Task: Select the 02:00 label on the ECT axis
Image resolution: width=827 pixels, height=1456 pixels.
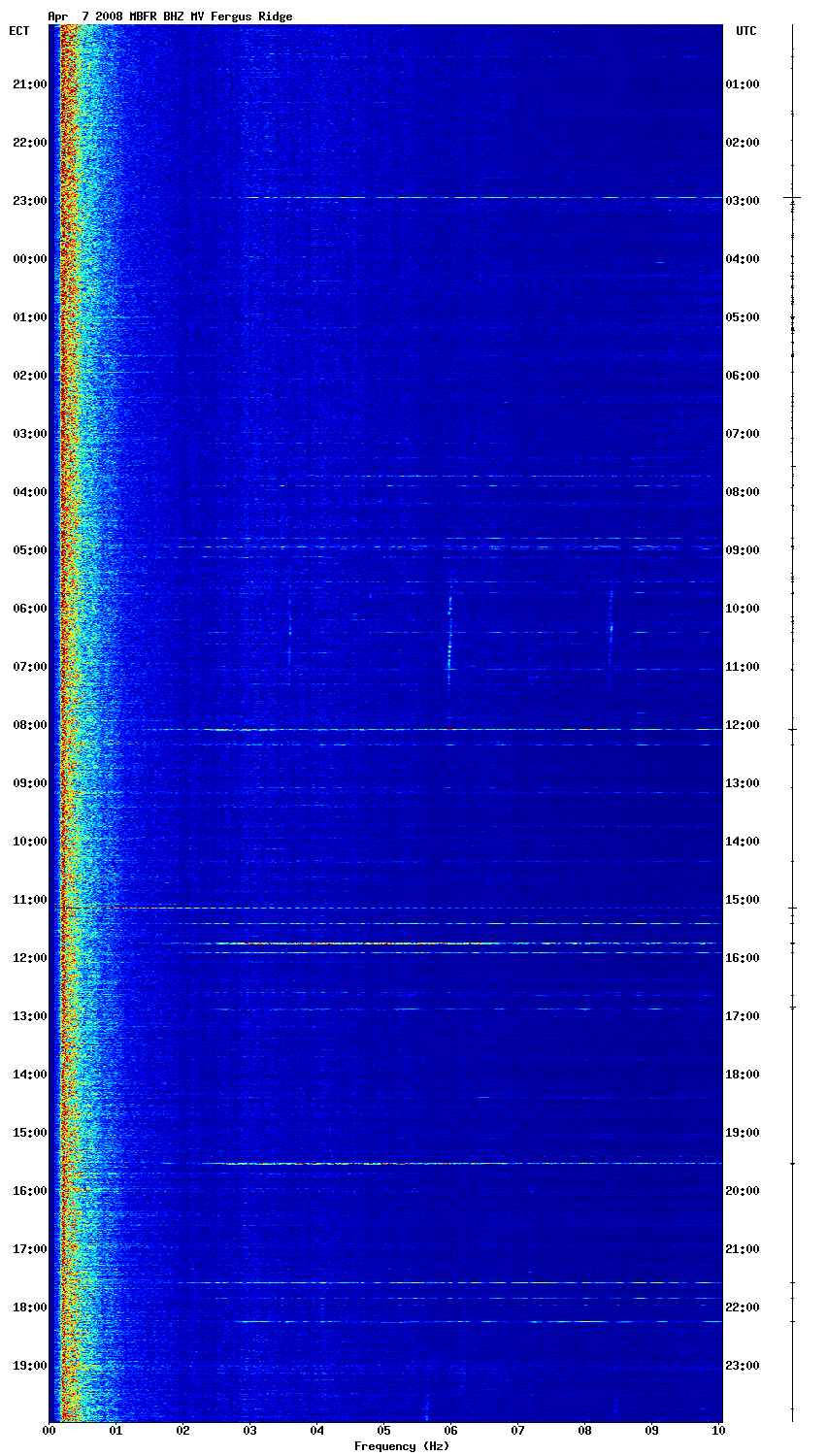Action: [29, 376]
